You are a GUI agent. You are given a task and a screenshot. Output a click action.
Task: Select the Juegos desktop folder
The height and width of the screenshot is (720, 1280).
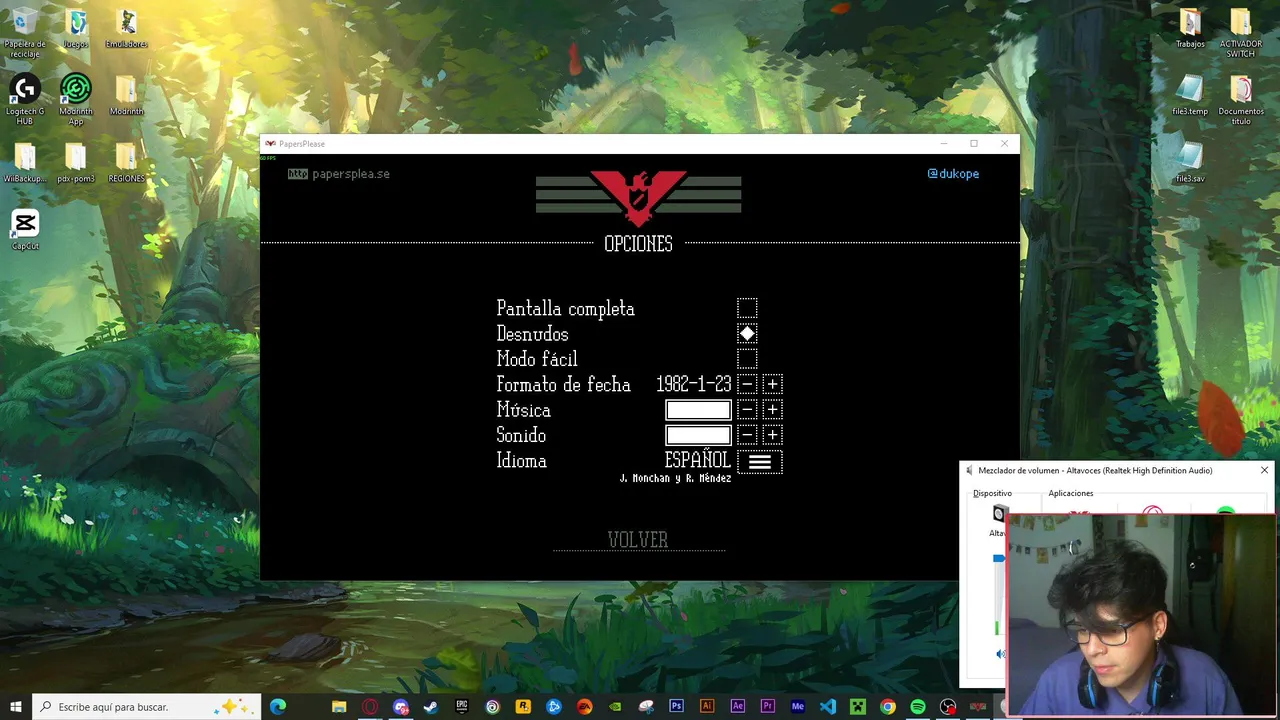76,28
